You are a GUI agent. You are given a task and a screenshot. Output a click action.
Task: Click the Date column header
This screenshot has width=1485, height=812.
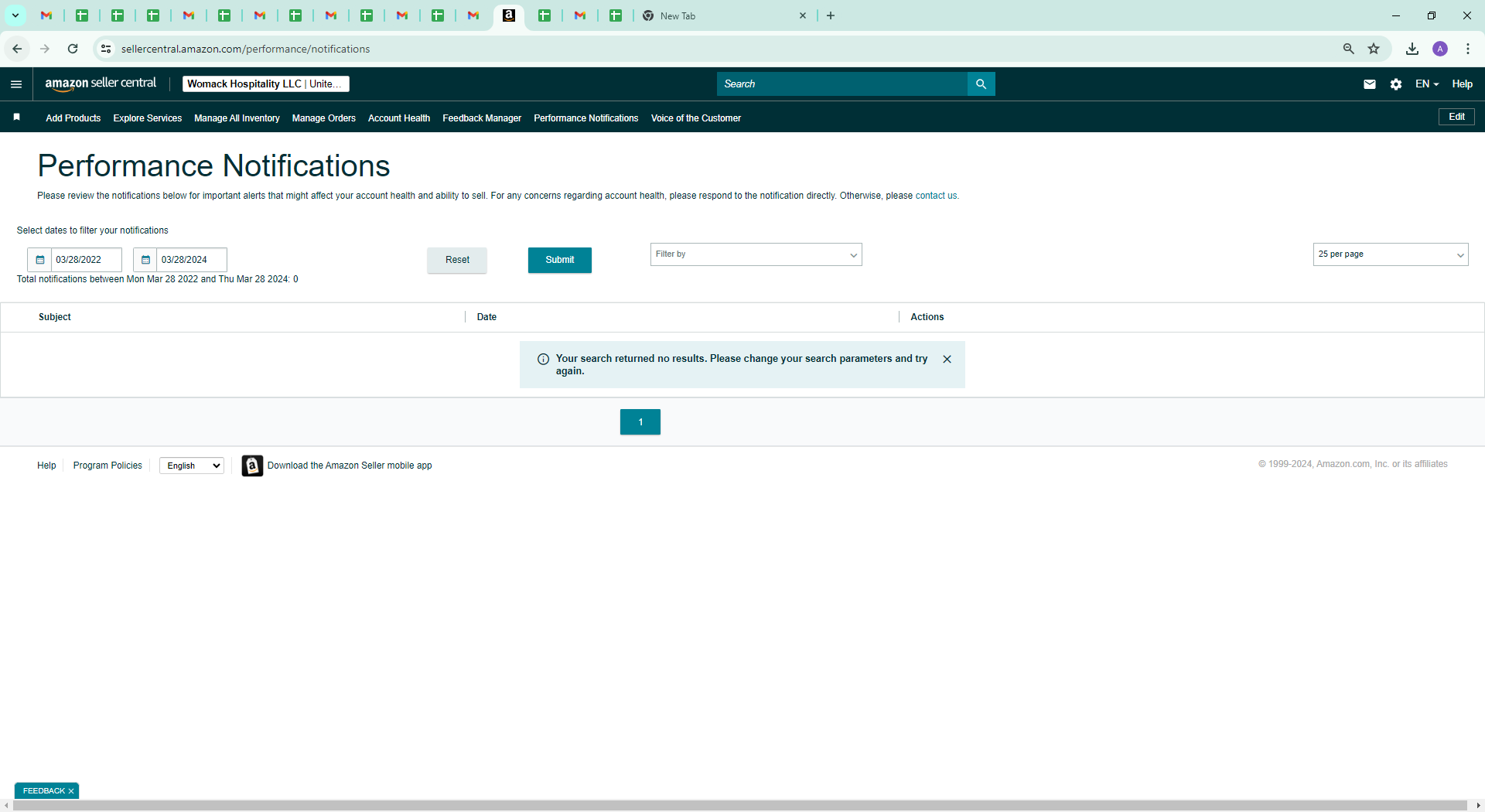click(x=486, y=317)
